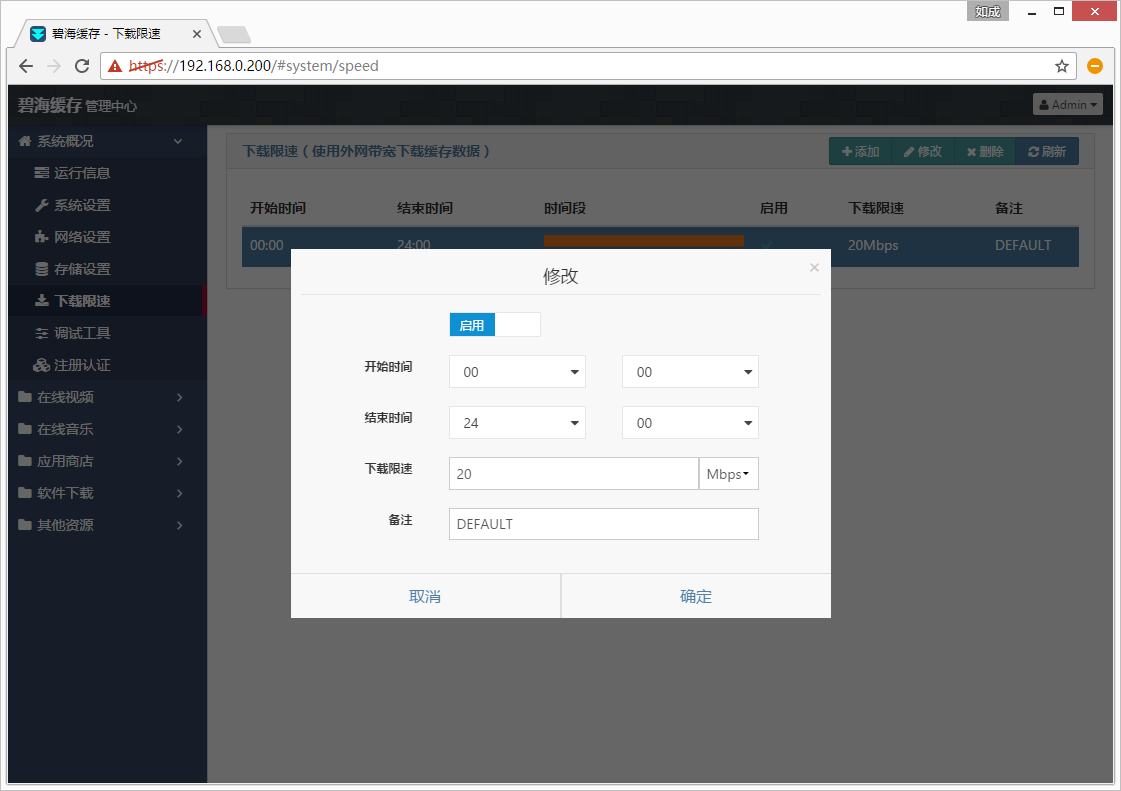
Task: Bookmark page with star icon
Action: pos(1062,66)
